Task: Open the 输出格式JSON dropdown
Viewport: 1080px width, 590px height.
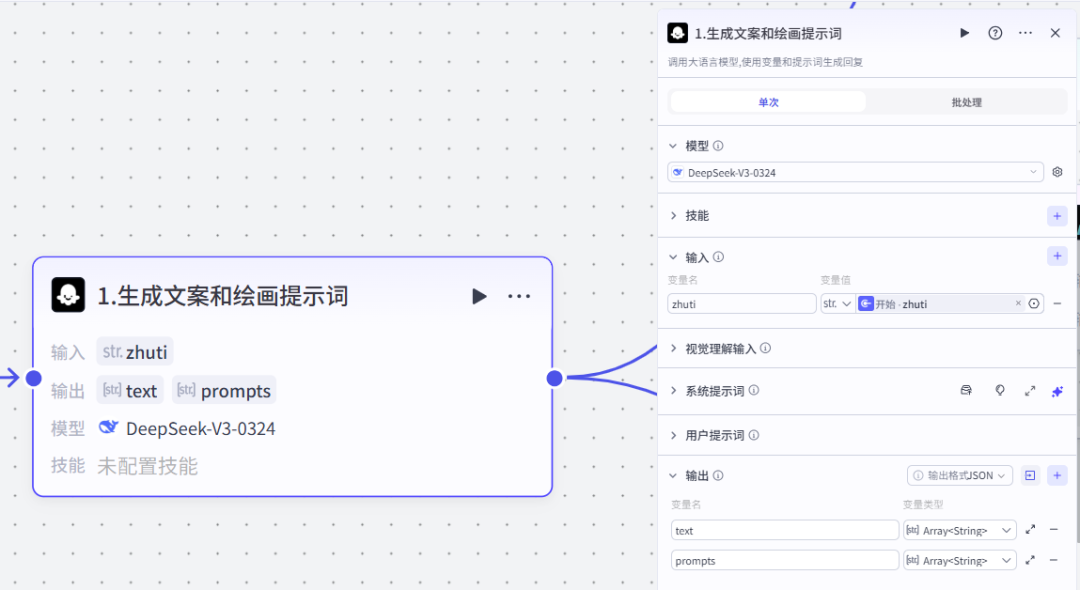Action: pos(959,475)
